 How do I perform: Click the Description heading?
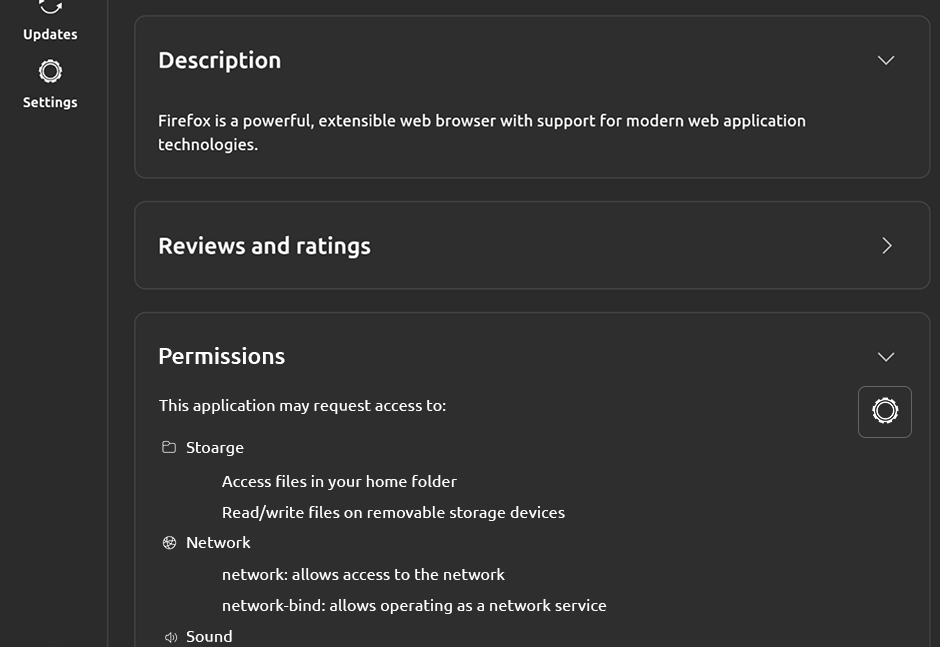(x=219, y=60)
